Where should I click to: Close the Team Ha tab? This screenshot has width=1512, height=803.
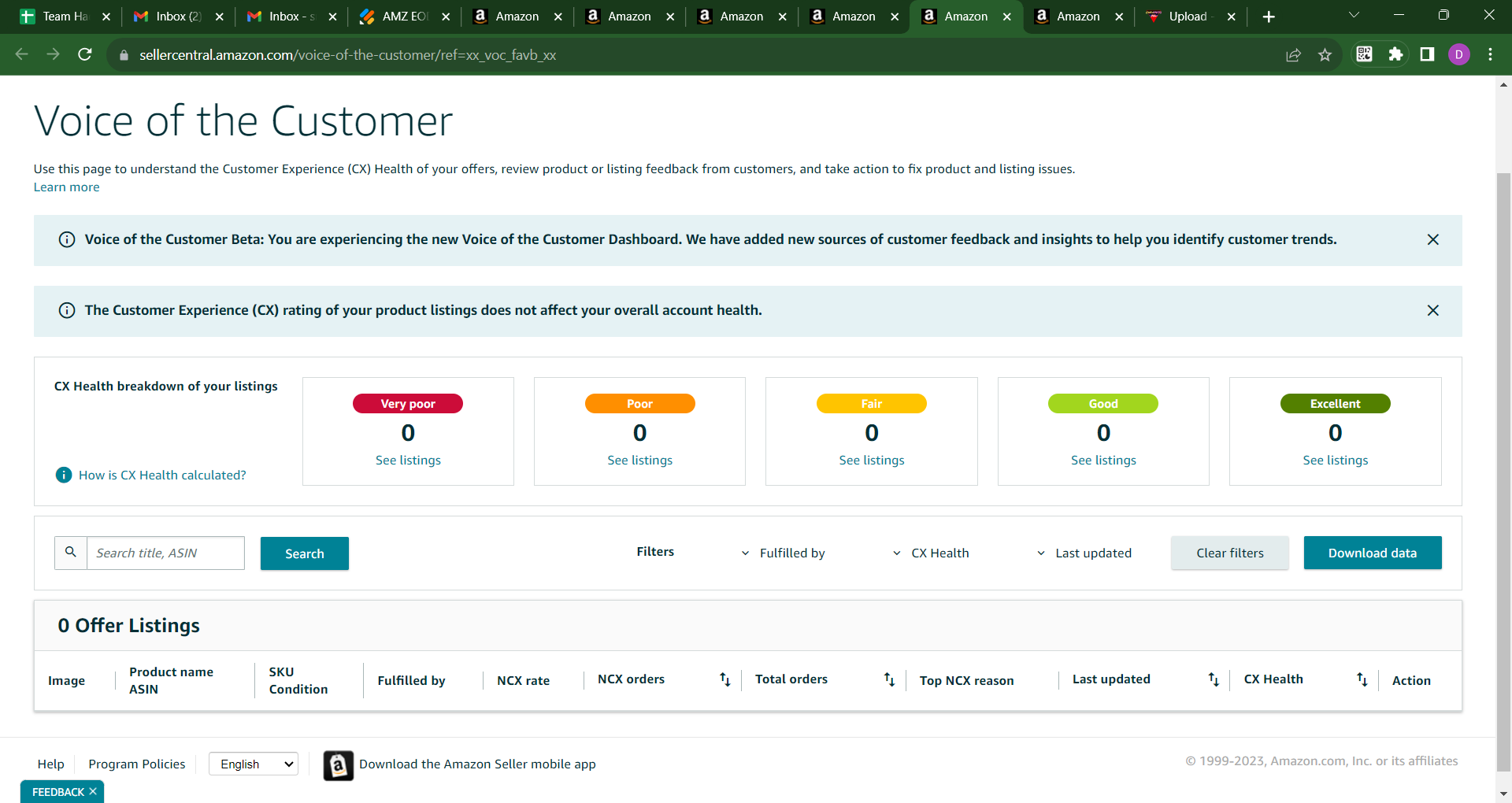(106, 17)
